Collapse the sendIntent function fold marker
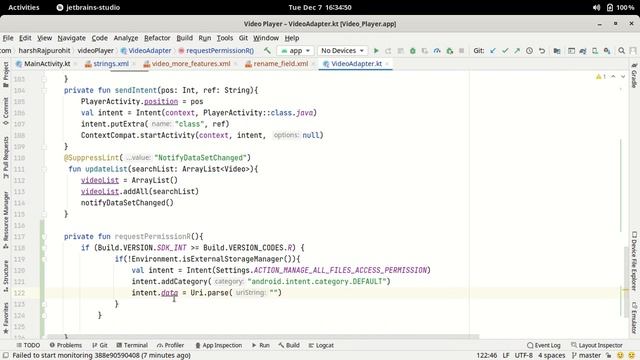Screen dimensions: 640x360 (44, 90)
